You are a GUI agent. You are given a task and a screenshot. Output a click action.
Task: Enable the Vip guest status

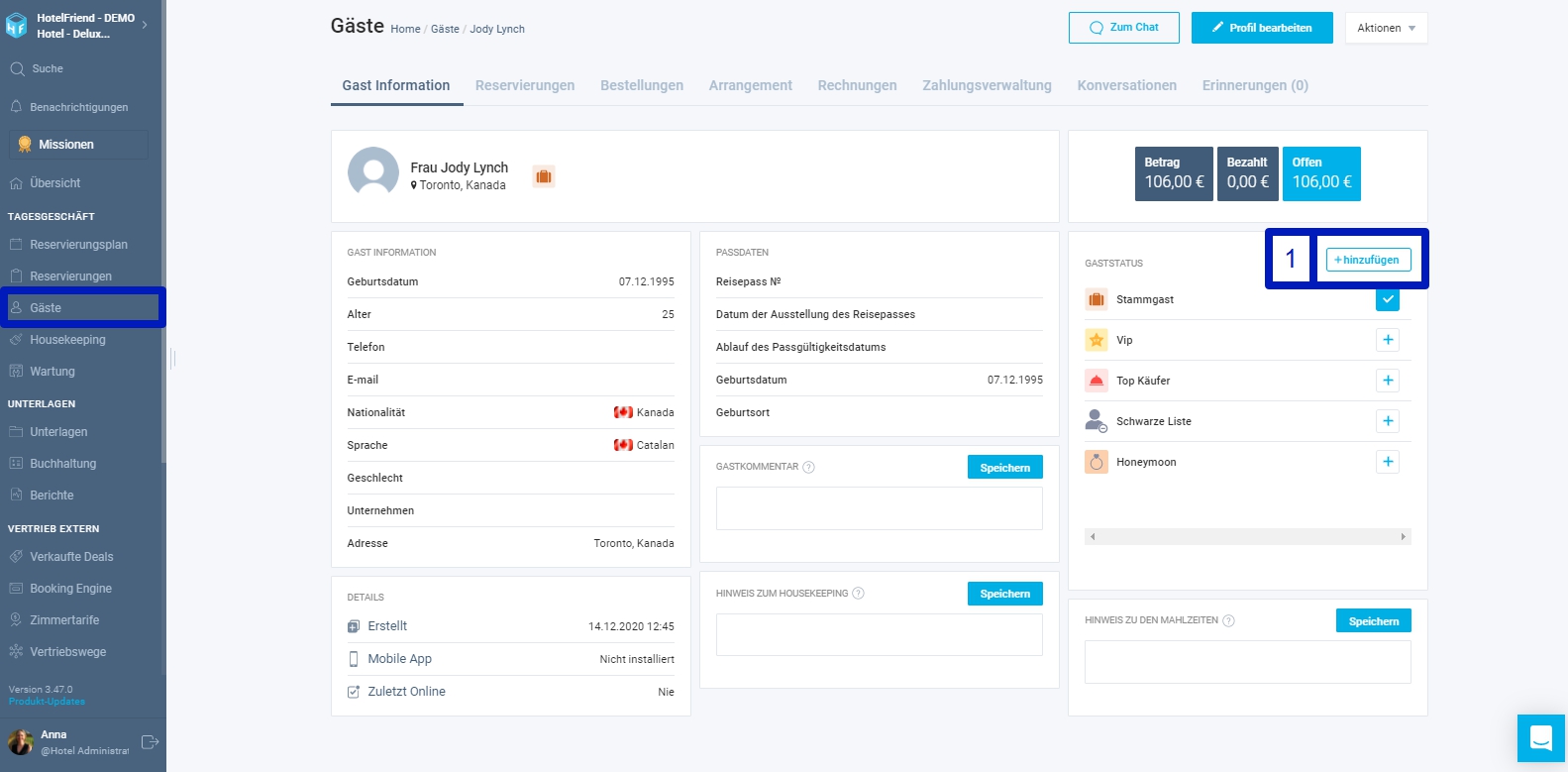(1388, 340)
